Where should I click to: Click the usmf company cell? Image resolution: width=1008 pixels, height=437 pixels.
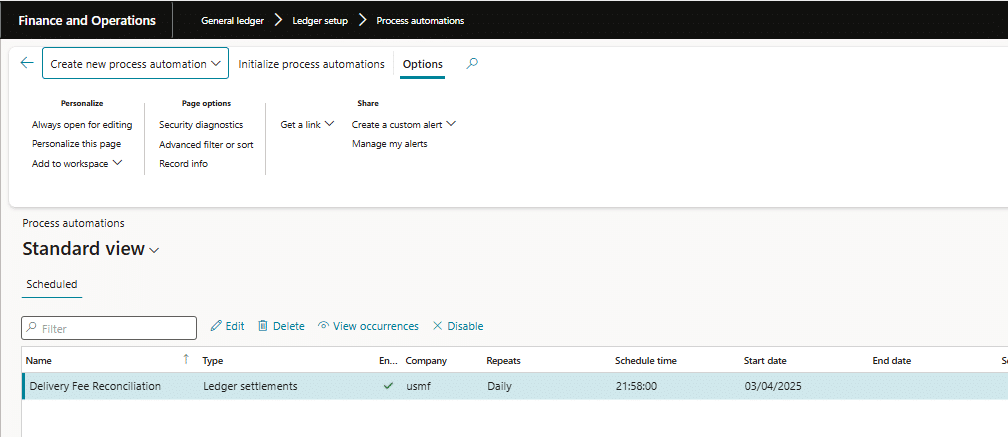(x=418, y=386)
